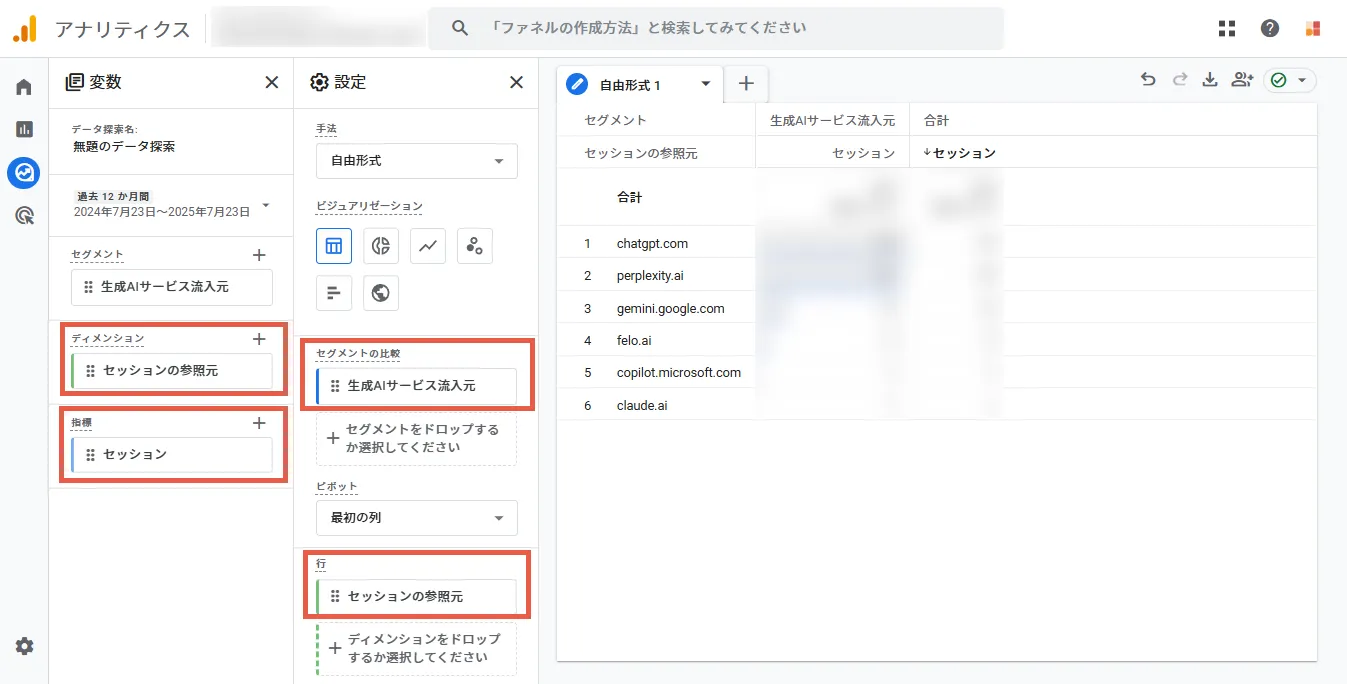
Task: Select the donut chart visualization
Action: click(381, 245)
